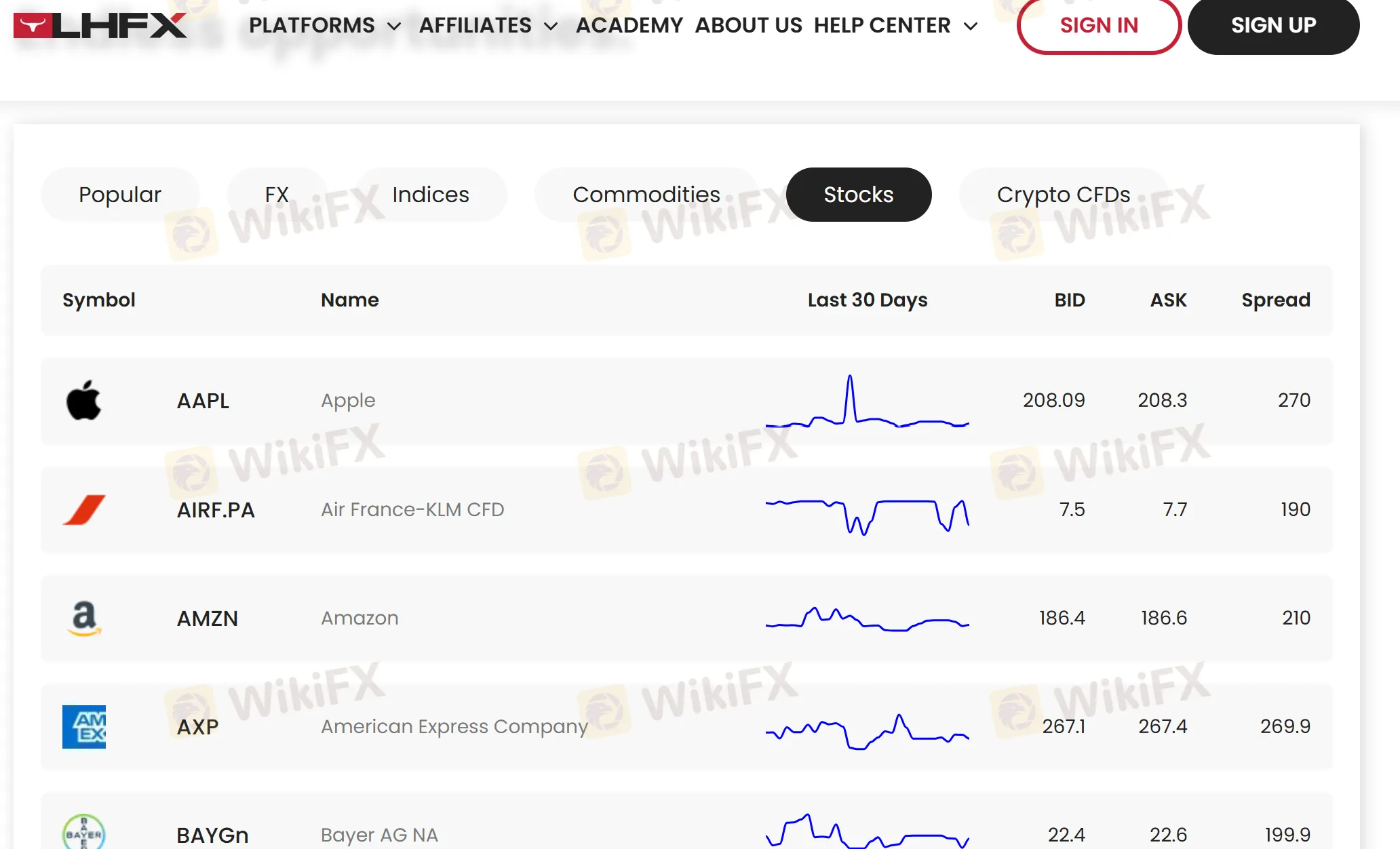Click the American Express logo
The image size is (1400, 849).
pyautogui.click(x=84, y=726)
